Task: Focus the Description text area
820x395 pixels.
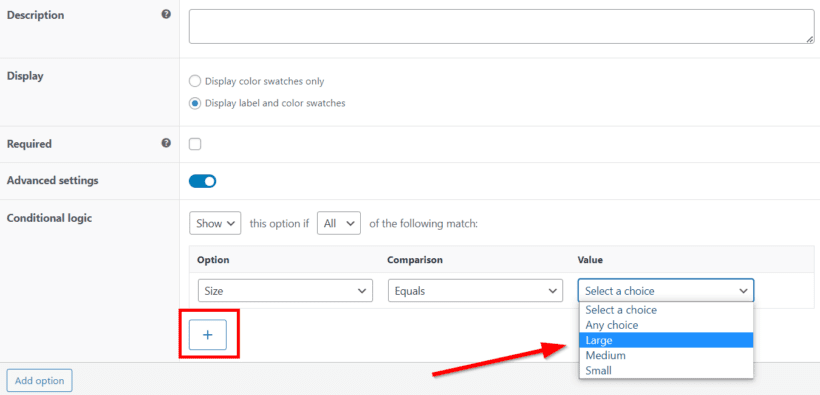Action: 501,26
